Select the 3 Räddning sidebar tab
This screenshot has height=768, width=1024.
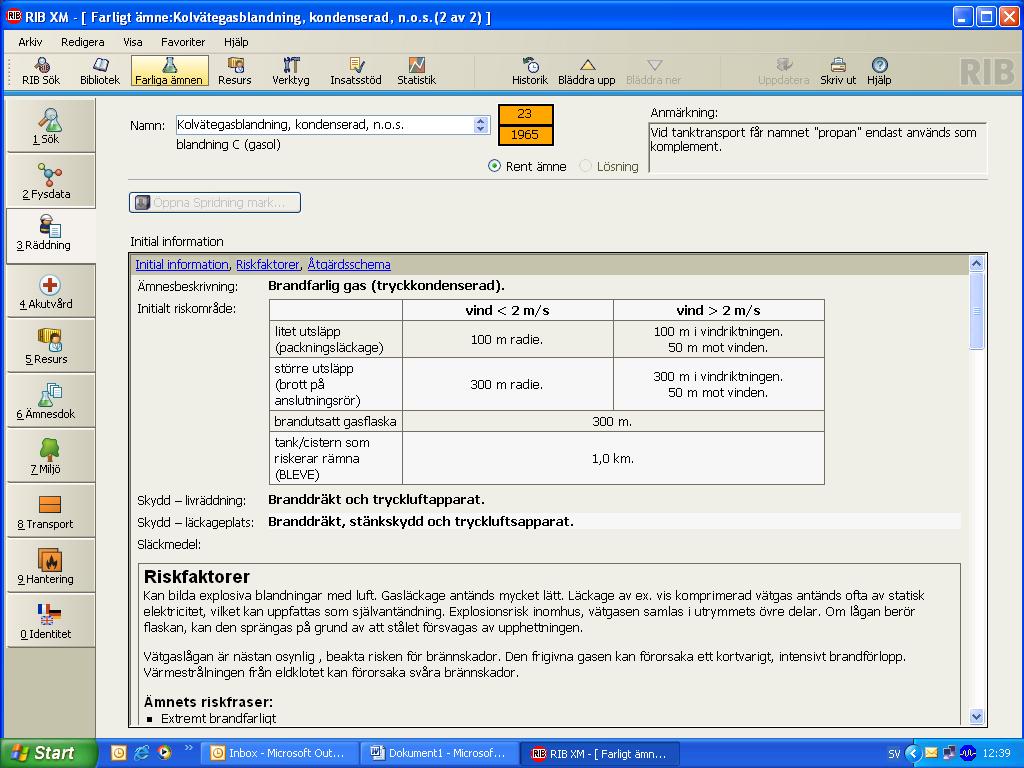pos(50,236)
